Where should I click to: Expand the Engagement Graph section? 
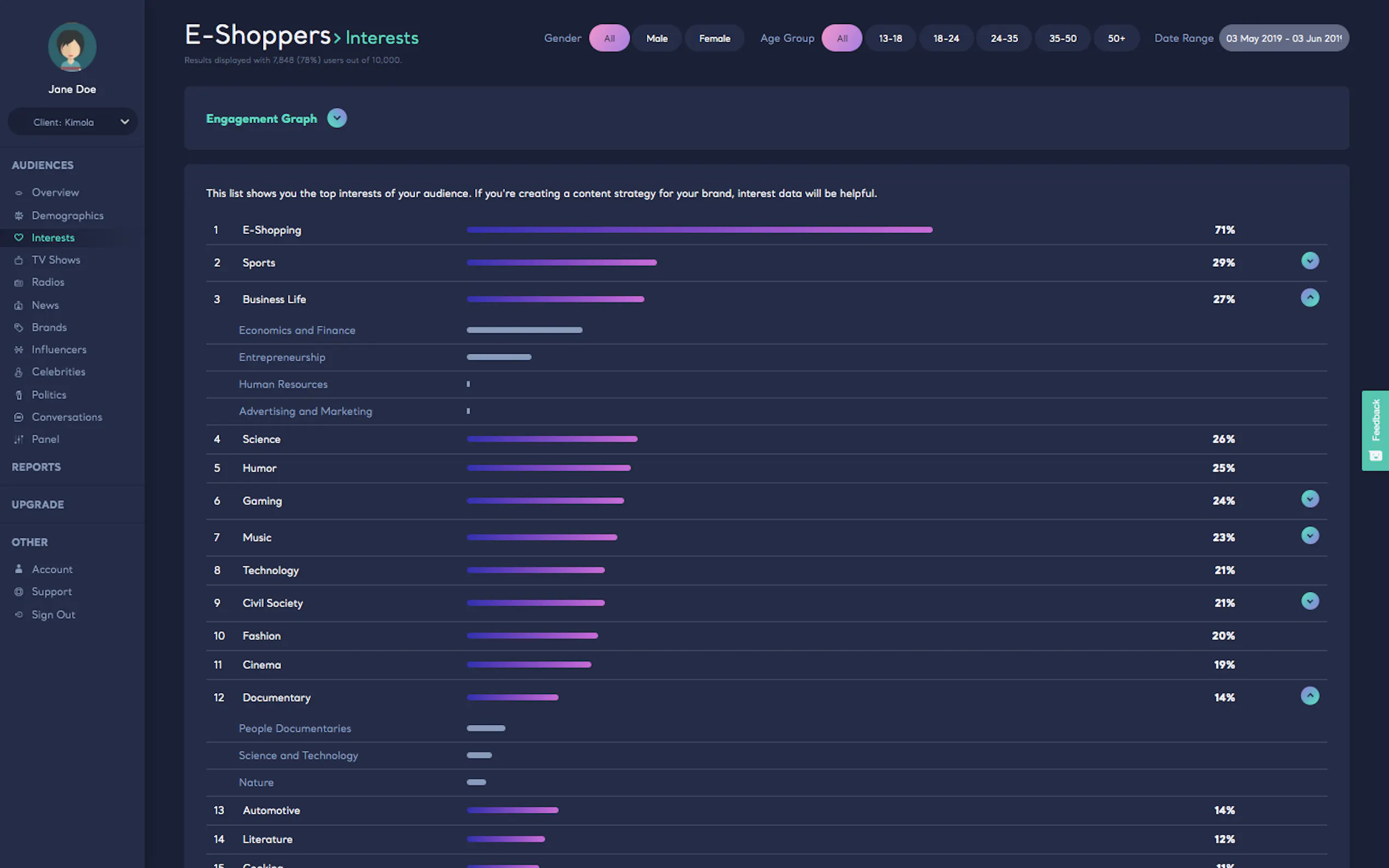coord(337,118)
